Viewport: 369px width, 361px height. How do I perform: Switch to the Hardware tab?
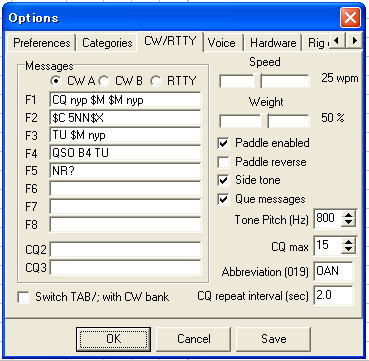coord(273,43)
